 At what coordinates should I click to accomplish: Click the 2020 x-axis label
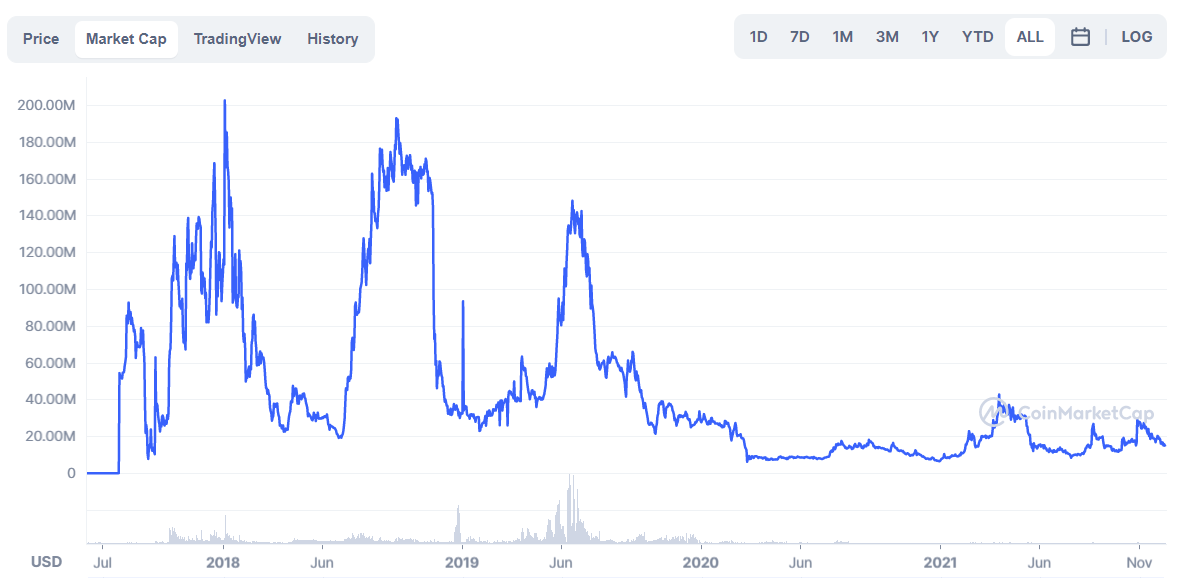pyautogui.click(x=701, y=563)
